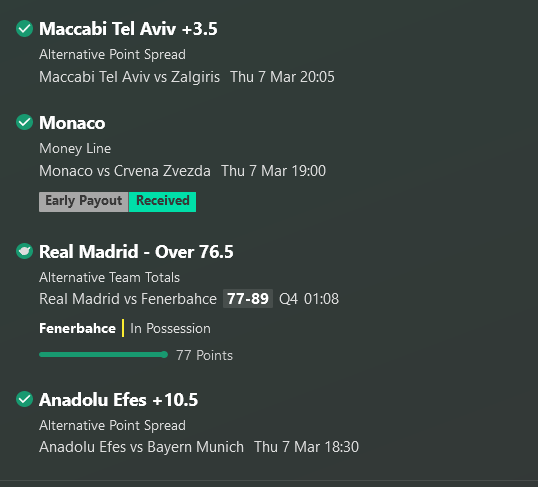538x487 pixels.
Task: Click the green checkmark beside Monaco
Action: click(x=24, y=122)
